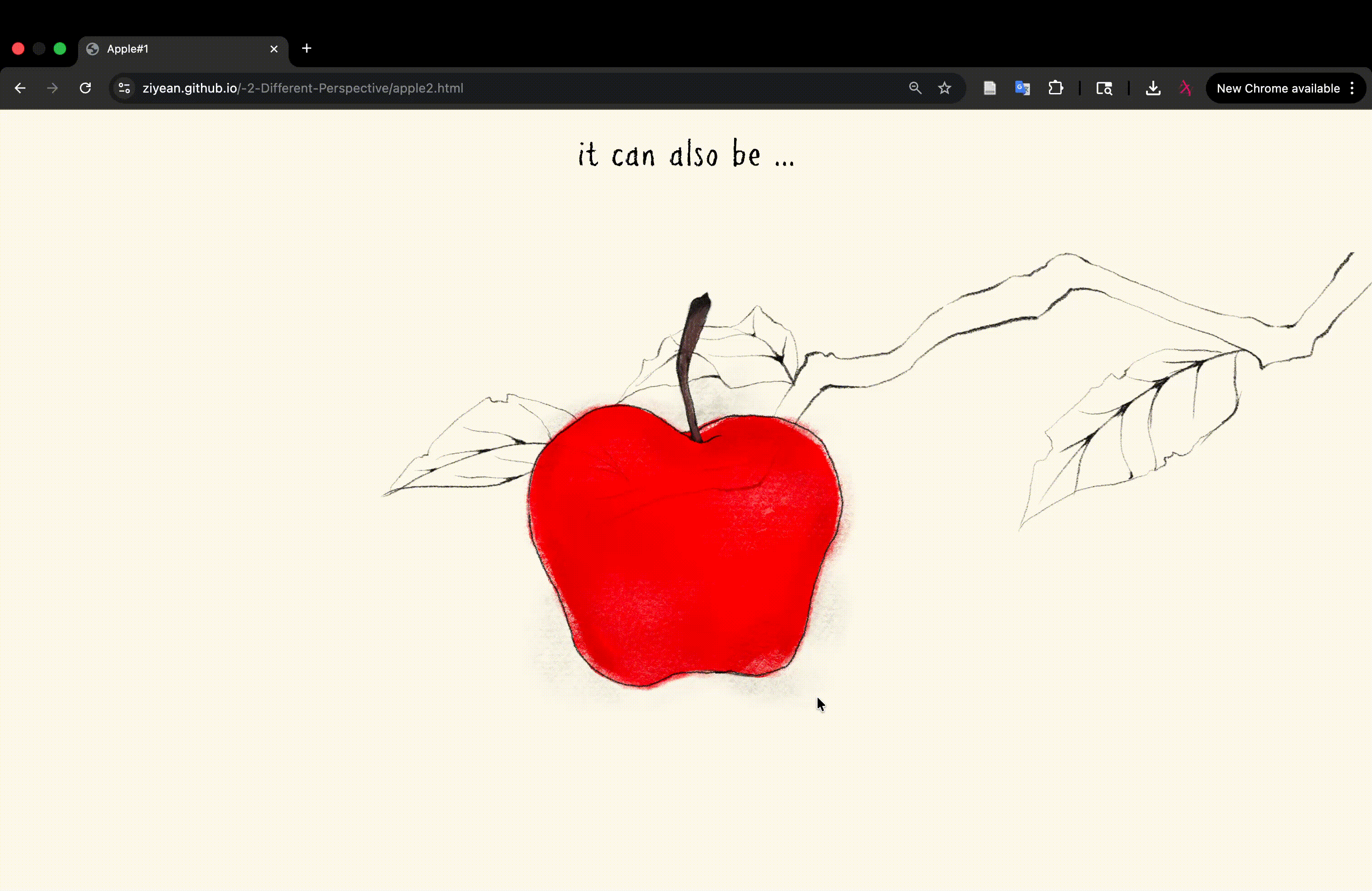Close the Apple#1 tab
Image resolution: width=1372 pixels, height=891 pixels.
[274, 49]
